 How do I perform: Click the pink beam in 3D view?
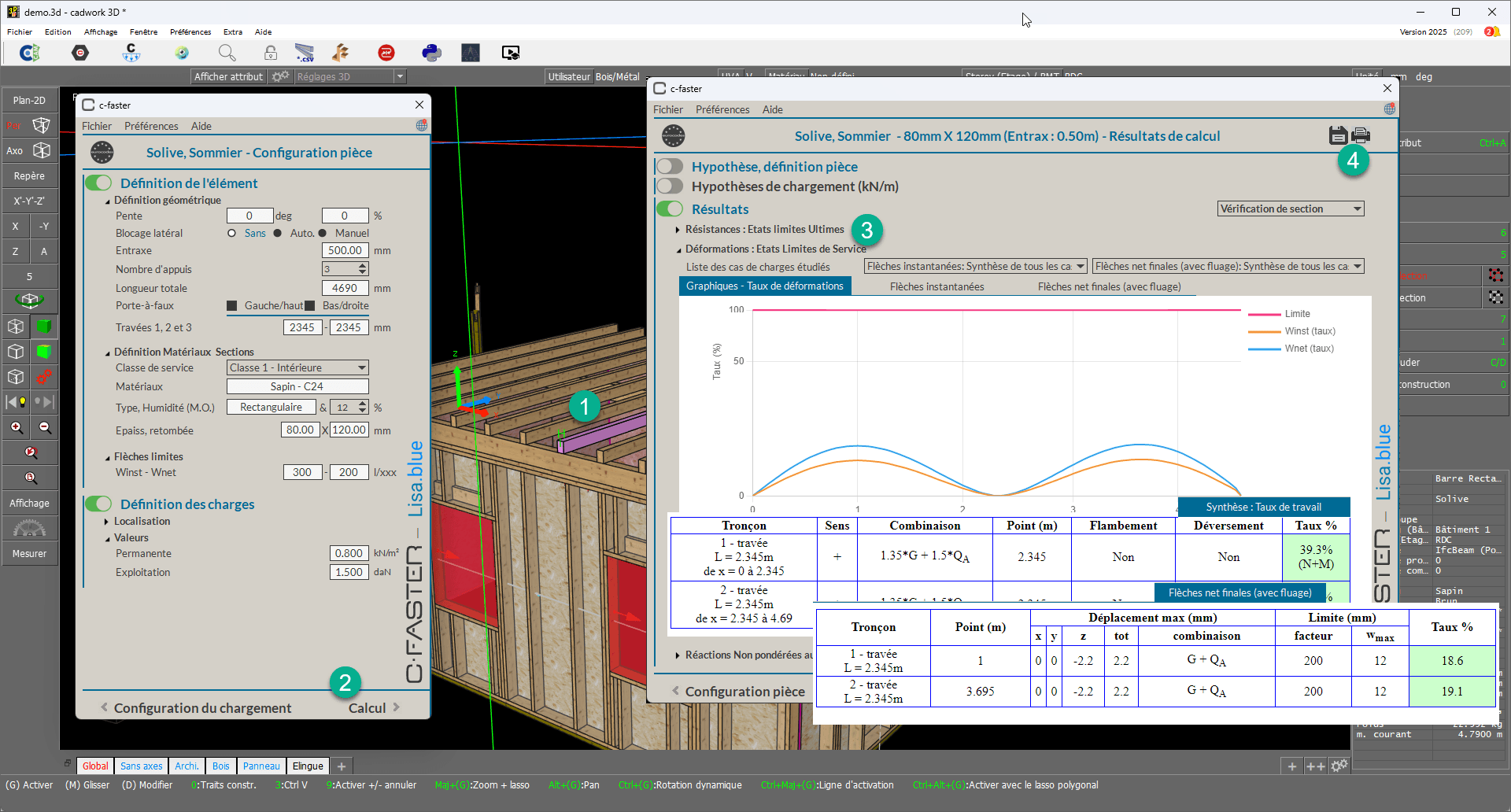pos(602,436)
